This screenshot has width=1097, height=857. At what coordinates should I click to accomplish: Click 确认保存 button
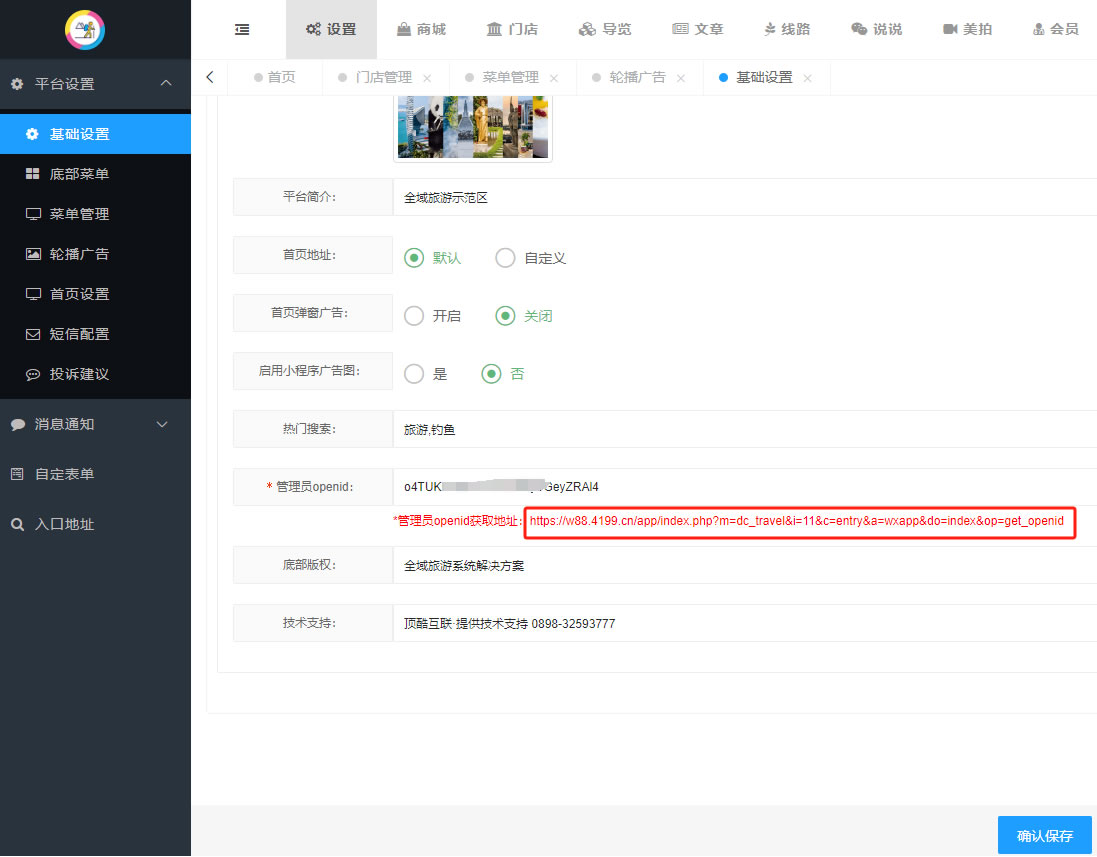click(x=1045, y=836)
